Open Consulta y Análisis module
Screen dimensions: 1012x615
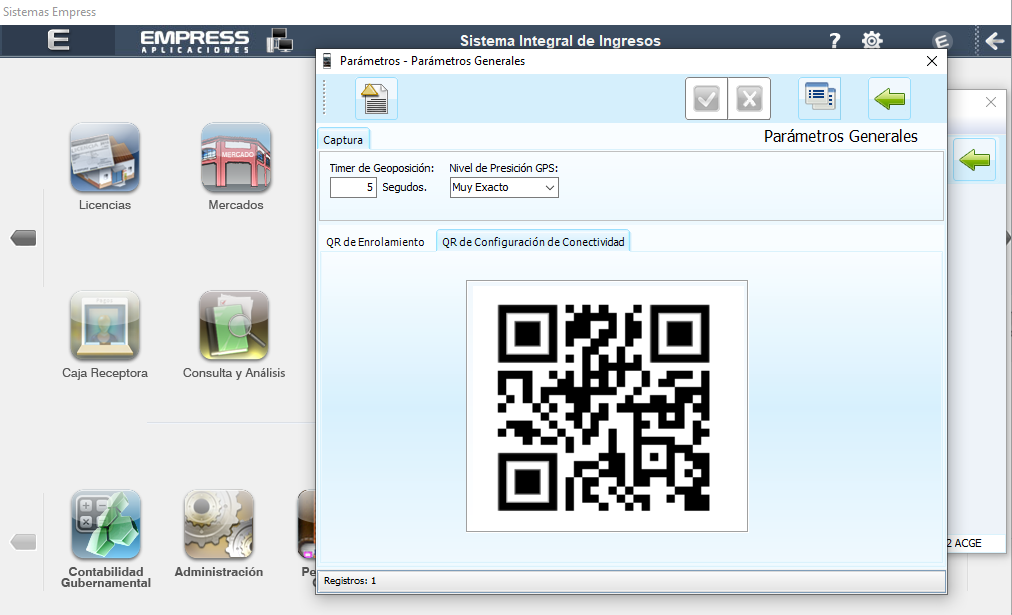234,326
